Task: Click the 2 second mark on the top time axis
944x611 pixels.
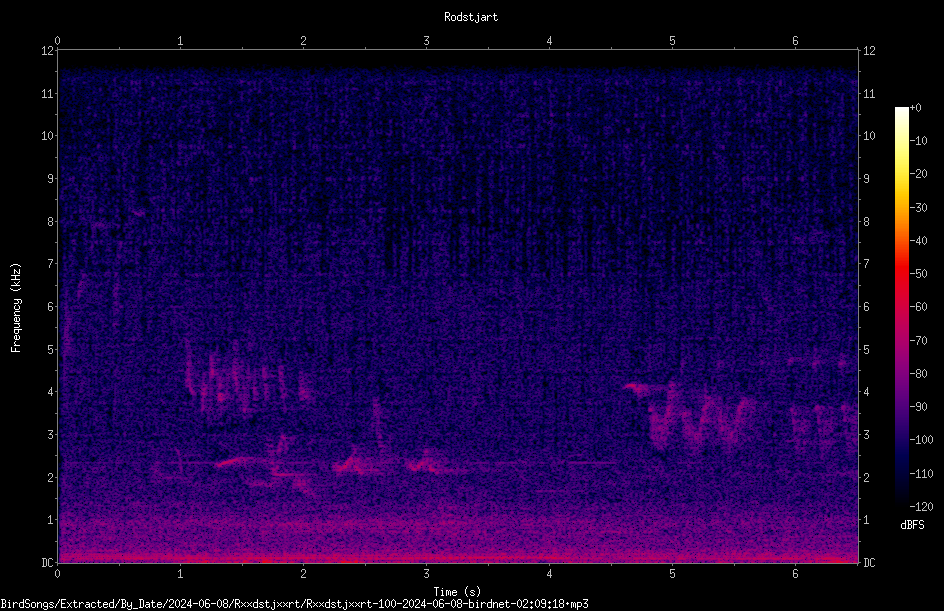Action: click(x=303, y=41)
